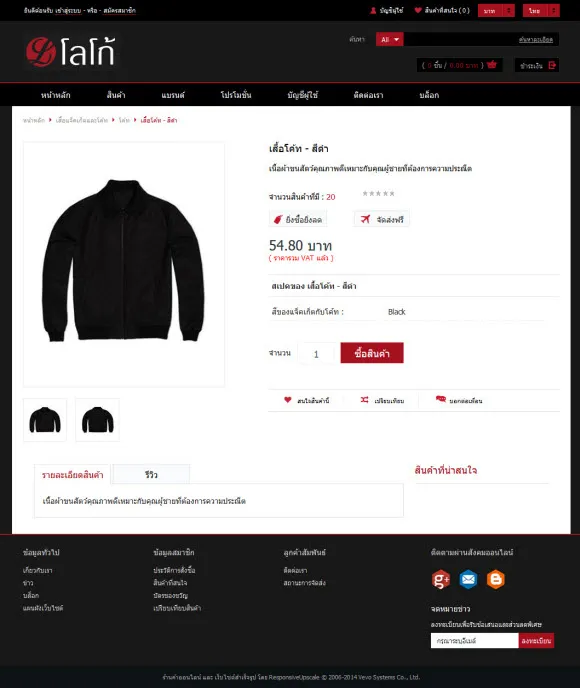The image size is (580, 688).
Task: Click the red heart wishlist icon under the buy button
Action: 288,400
